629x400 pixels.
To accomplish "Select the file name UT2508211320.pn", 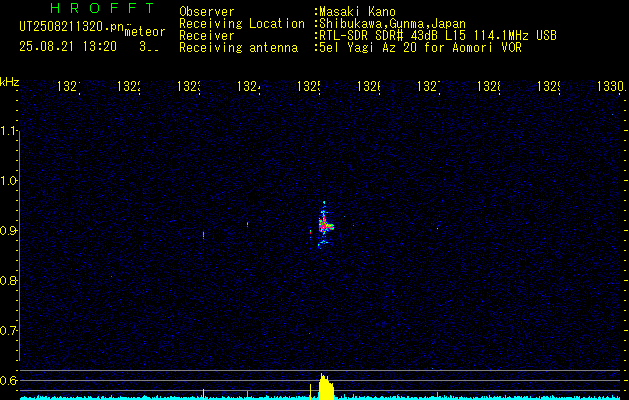I will [72, 27].
